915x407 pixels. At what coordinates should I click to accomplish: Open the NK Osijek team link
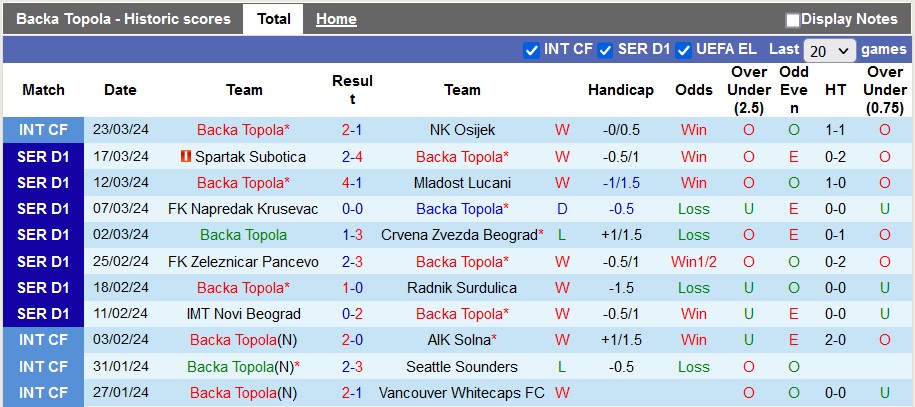tap(462, 130)
